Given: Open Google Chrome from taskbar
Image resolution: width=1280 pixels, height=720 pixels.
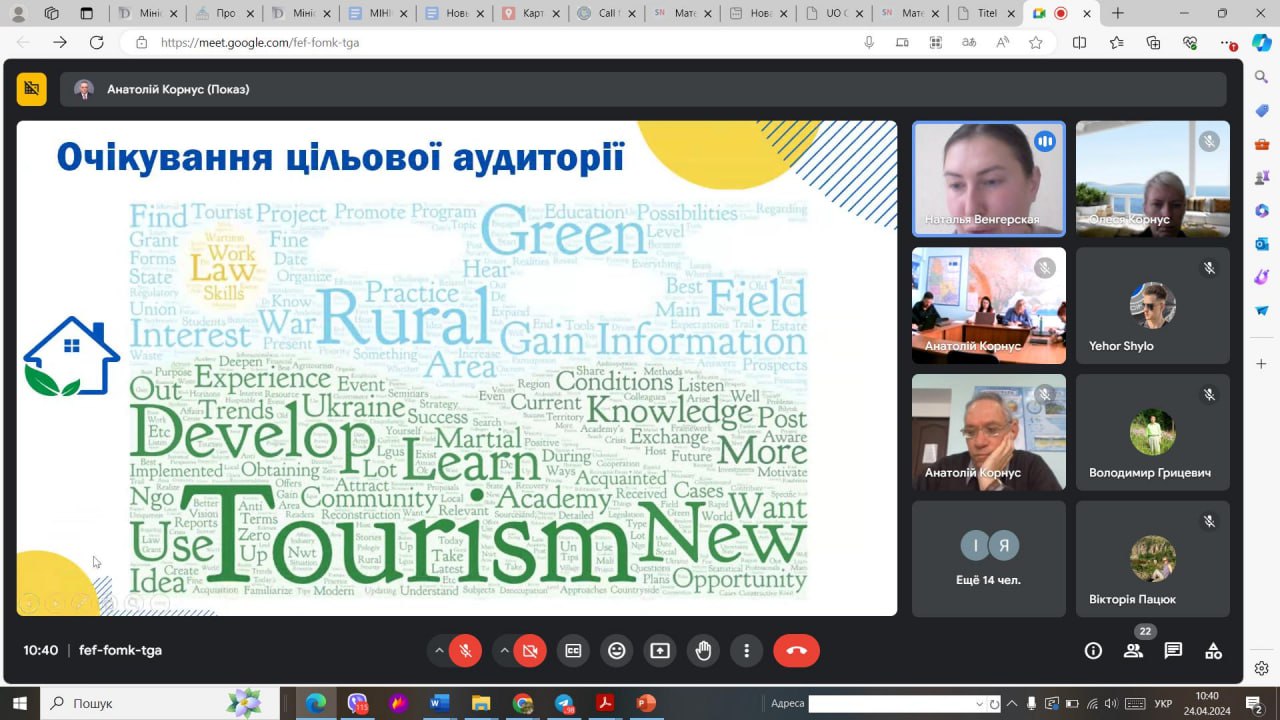Looking at the screenshot, I should point(522,704).
